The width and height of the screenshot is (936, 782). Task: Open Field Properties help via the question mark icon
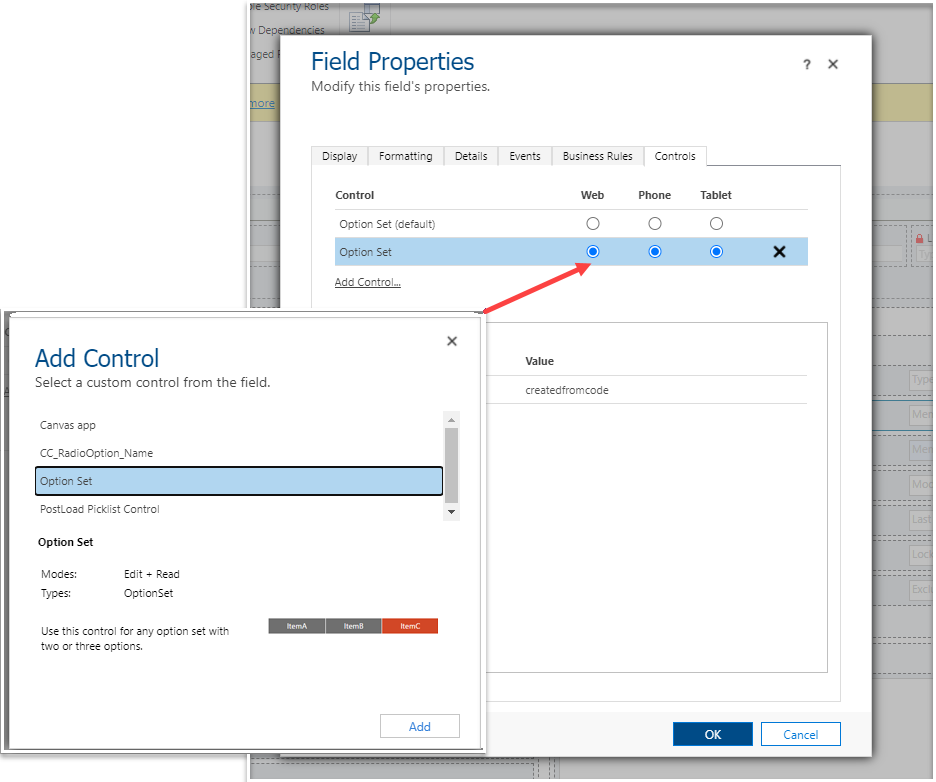click(x=806, y=64)
